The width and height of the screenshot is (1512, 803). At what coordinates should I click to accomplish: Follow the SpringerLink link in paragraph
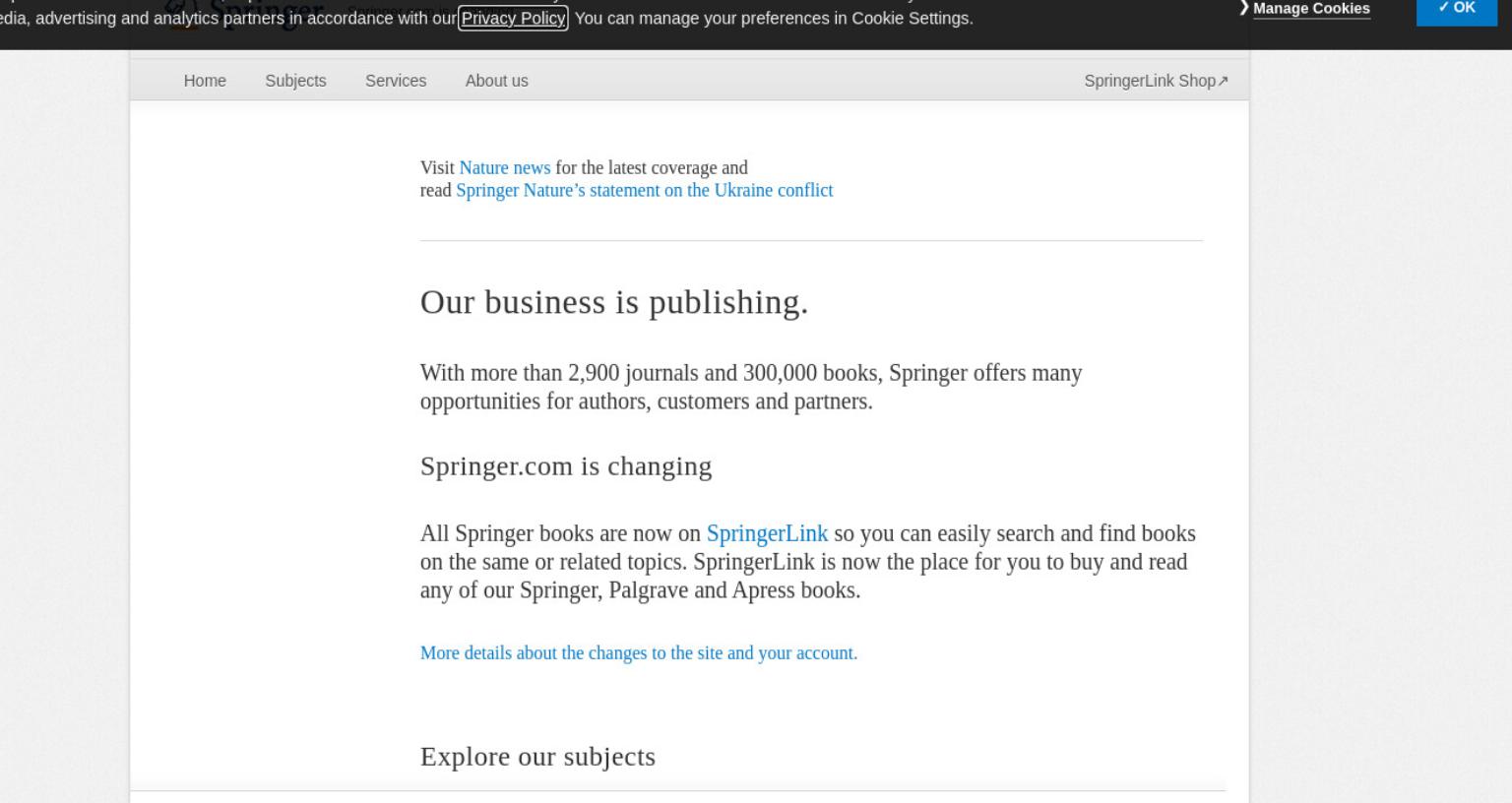coord(767,533)
